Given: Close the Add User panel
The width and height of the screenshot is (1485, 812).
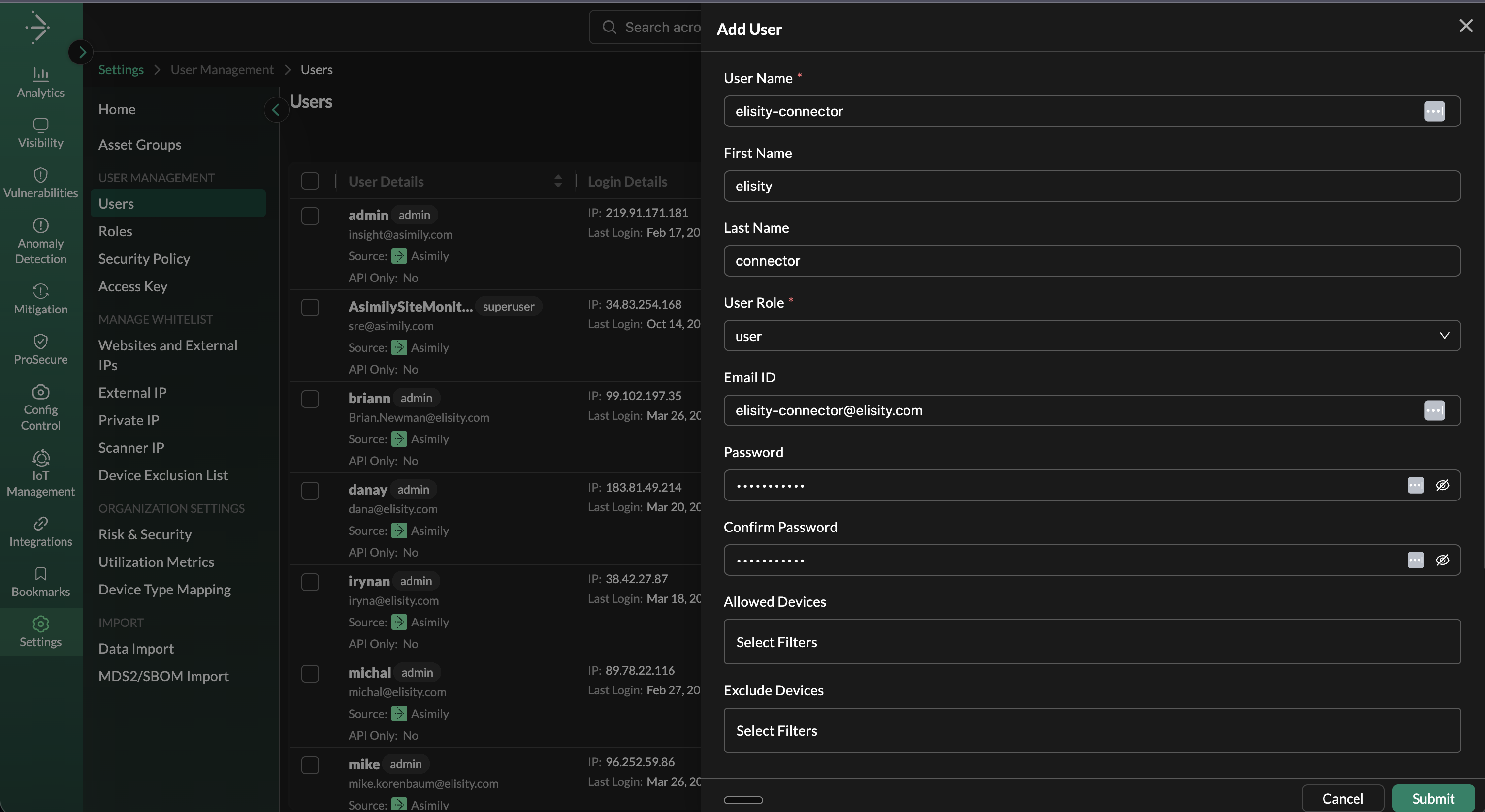Looking at the screenshot, I should pyautogui.click(x=1465, y=26).
